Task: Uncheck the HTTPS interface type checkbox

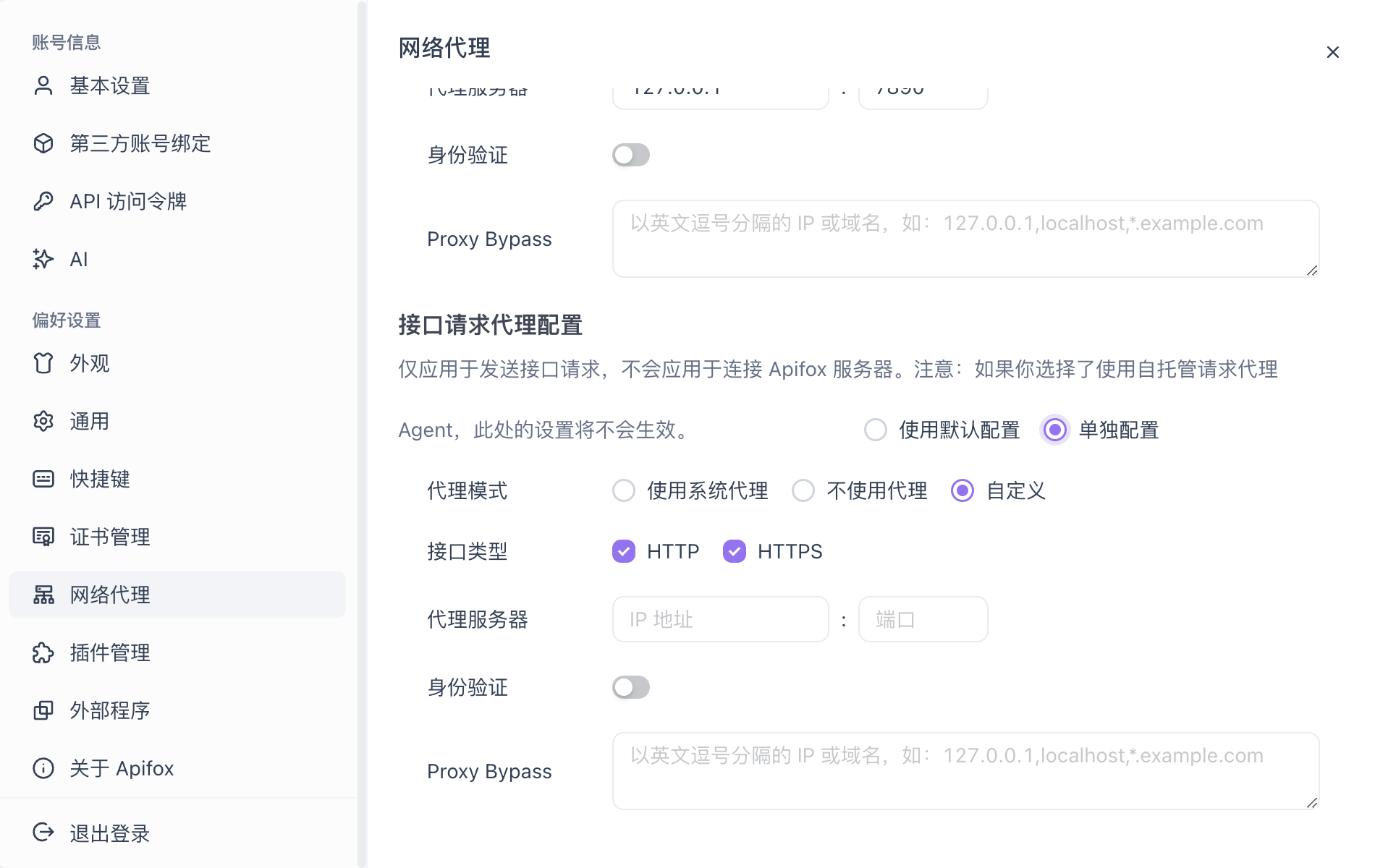Action: (x=734, y=551)
